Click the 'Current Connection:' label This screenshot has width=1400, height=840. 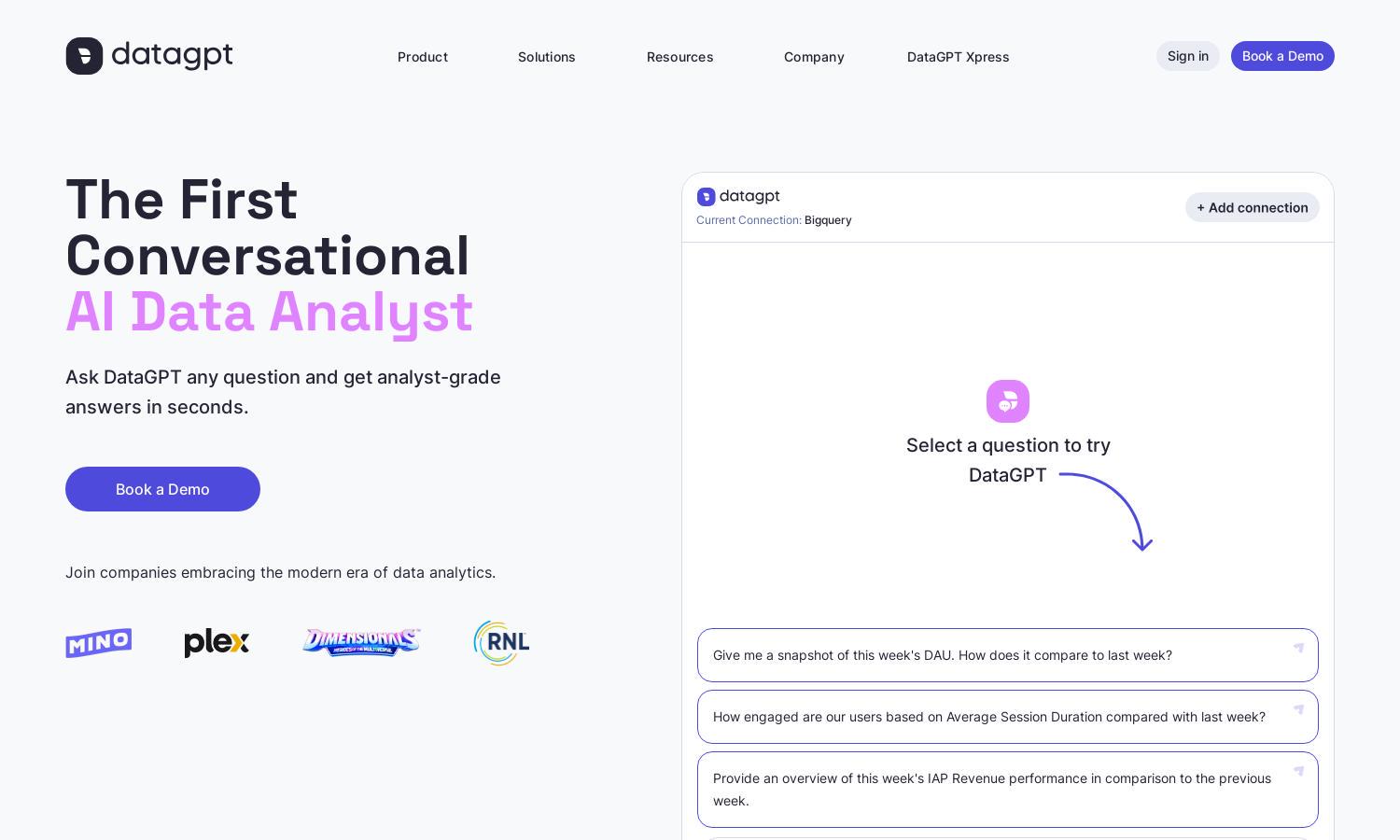pos(749,220)
